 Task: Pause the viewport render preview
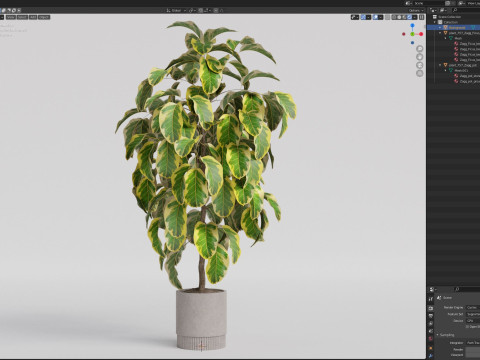tap(421, 17)
